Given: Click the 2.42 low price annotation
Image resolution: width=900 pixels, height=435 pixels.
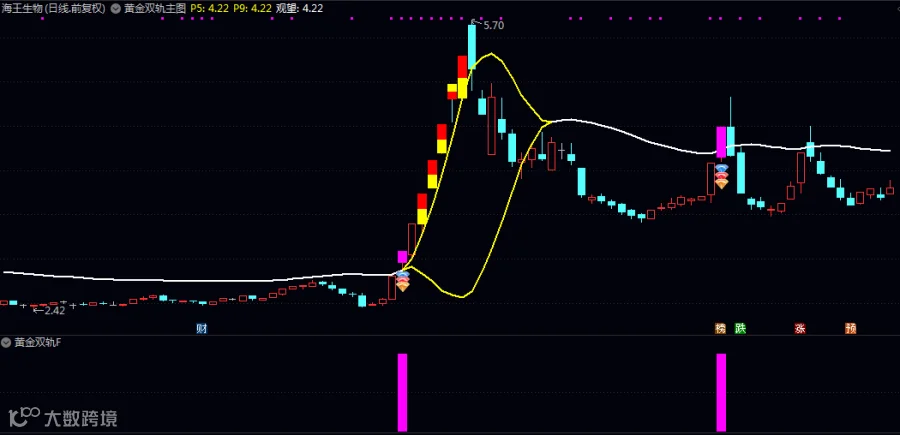Looking at the screenshot, I should pos(54,310).
